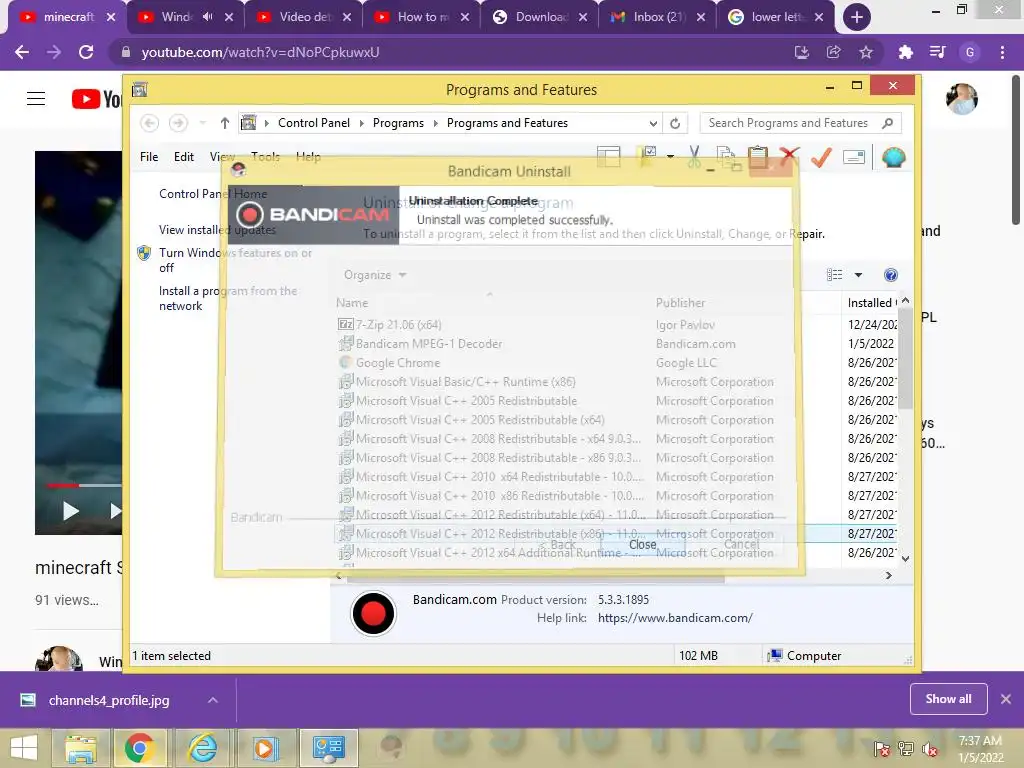The image size is (1024, 768).
Task: Click the share page icon in address bar
Action: point(833,52)
